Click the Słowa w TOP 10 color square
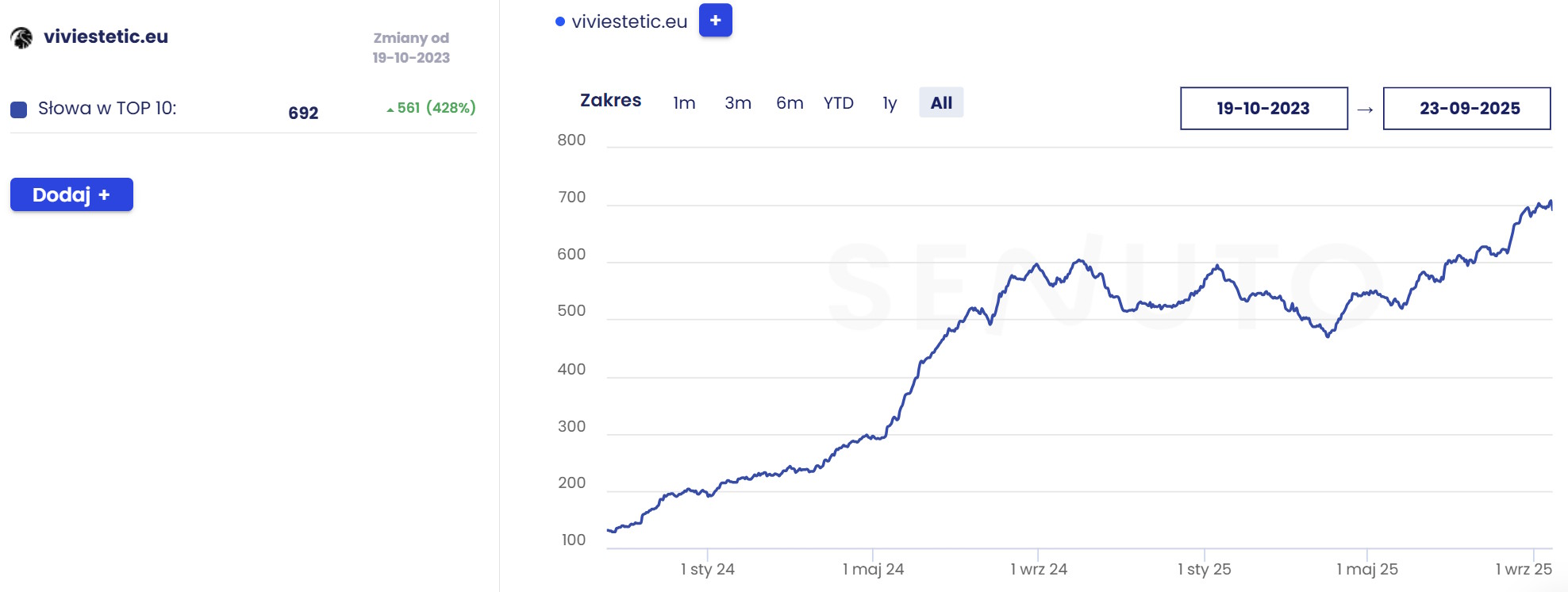The width and height of the screenshot is (1568, 592). pos(19,110)
